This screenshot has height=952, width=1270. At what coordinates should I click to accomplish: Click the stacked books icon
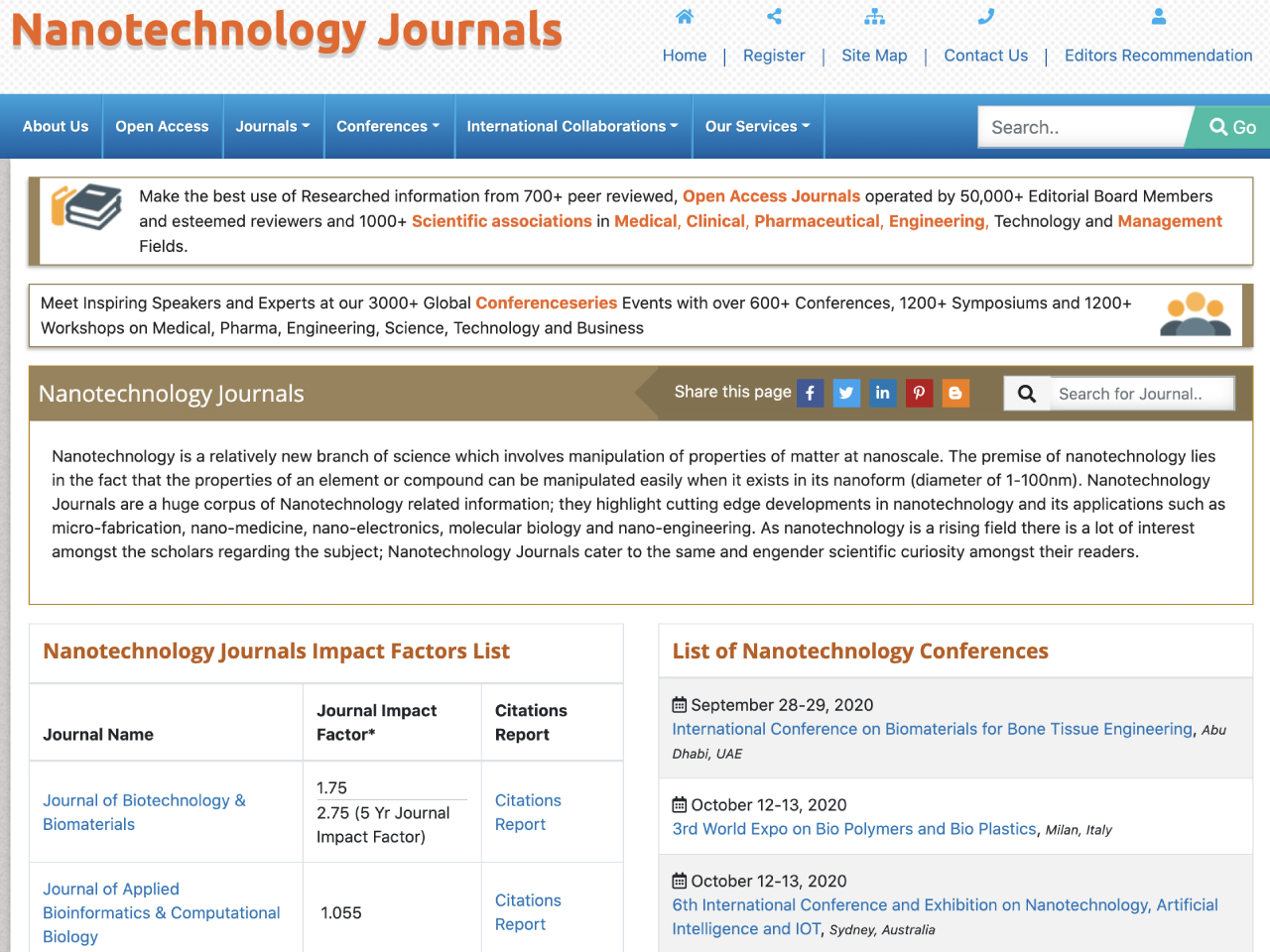86,207
